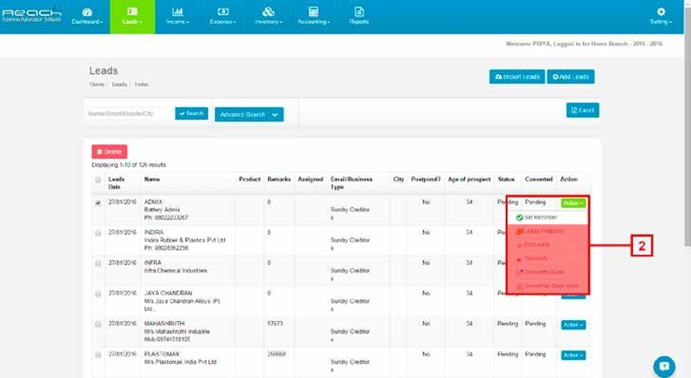The height and width of the screenshot is (378, 691).
Task: Select the Leads tab in navbar
Action: (132, 16)
